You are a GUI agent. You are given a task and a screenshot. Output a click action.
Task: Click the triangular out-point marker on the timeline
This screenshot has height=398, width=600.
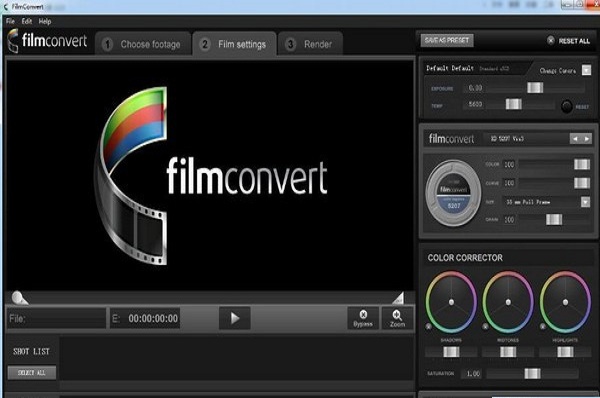[398, 298]
